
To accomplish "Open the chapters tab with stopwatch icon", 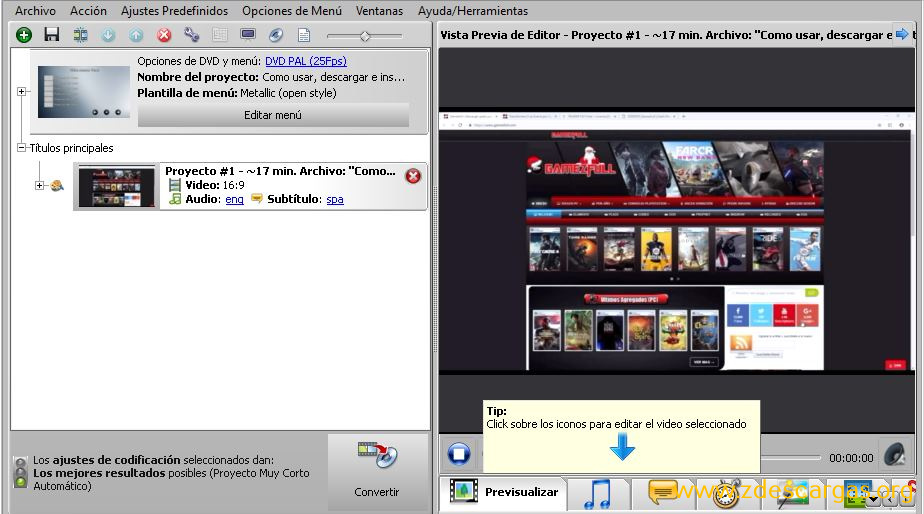I will point(727,494).
